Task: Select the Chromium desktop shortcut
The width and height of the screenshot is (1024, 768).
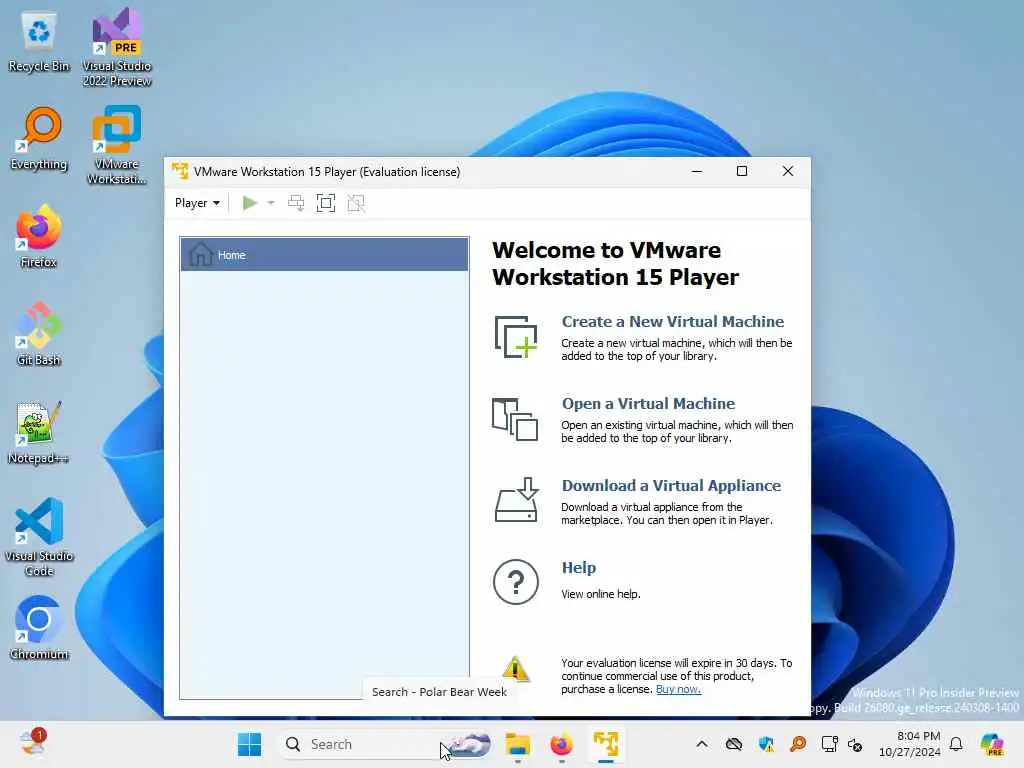Action: (39, 628)
